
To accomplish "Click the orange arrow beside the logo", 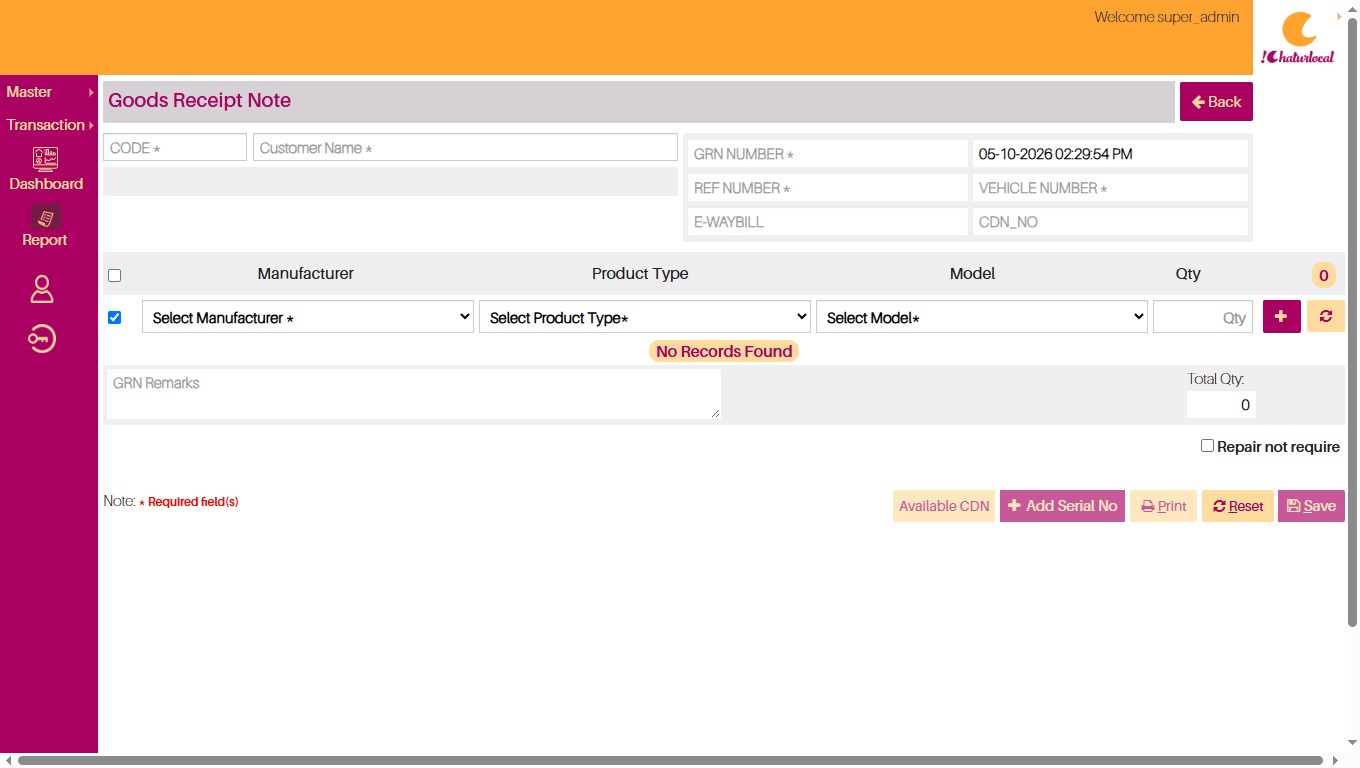I will (1340, 16).
